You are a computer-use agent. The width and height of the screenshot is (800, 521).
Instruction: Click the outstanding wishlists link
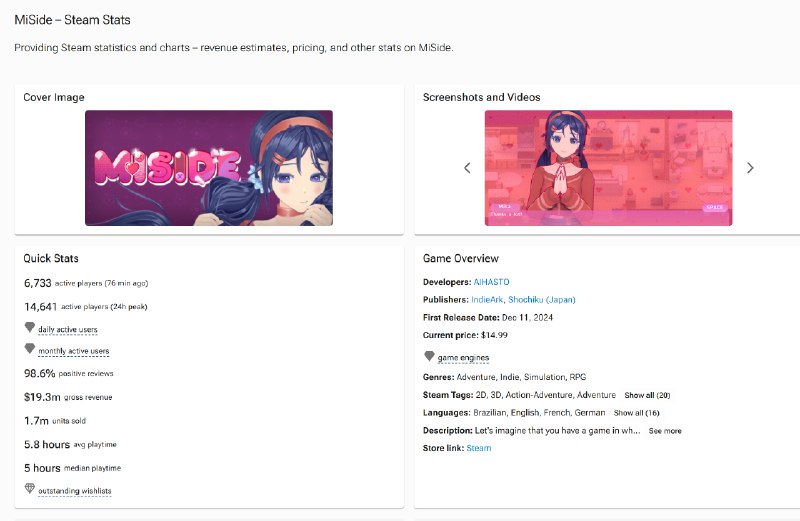[74, 491]
